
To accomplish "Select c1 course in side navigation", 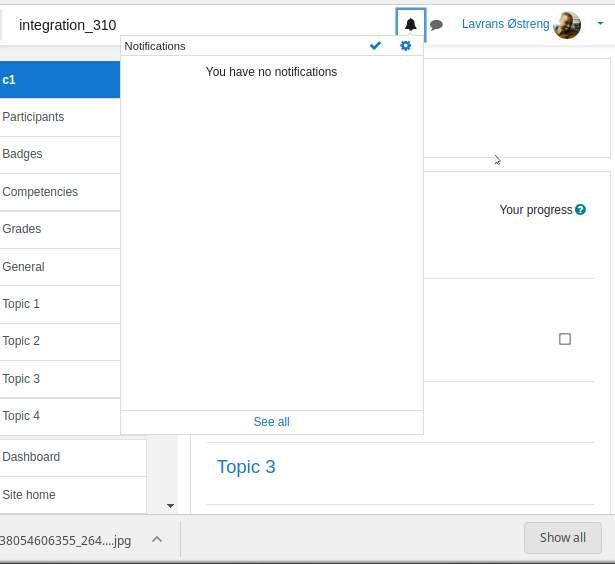I will pyautogui.click(x=60, y=80).
